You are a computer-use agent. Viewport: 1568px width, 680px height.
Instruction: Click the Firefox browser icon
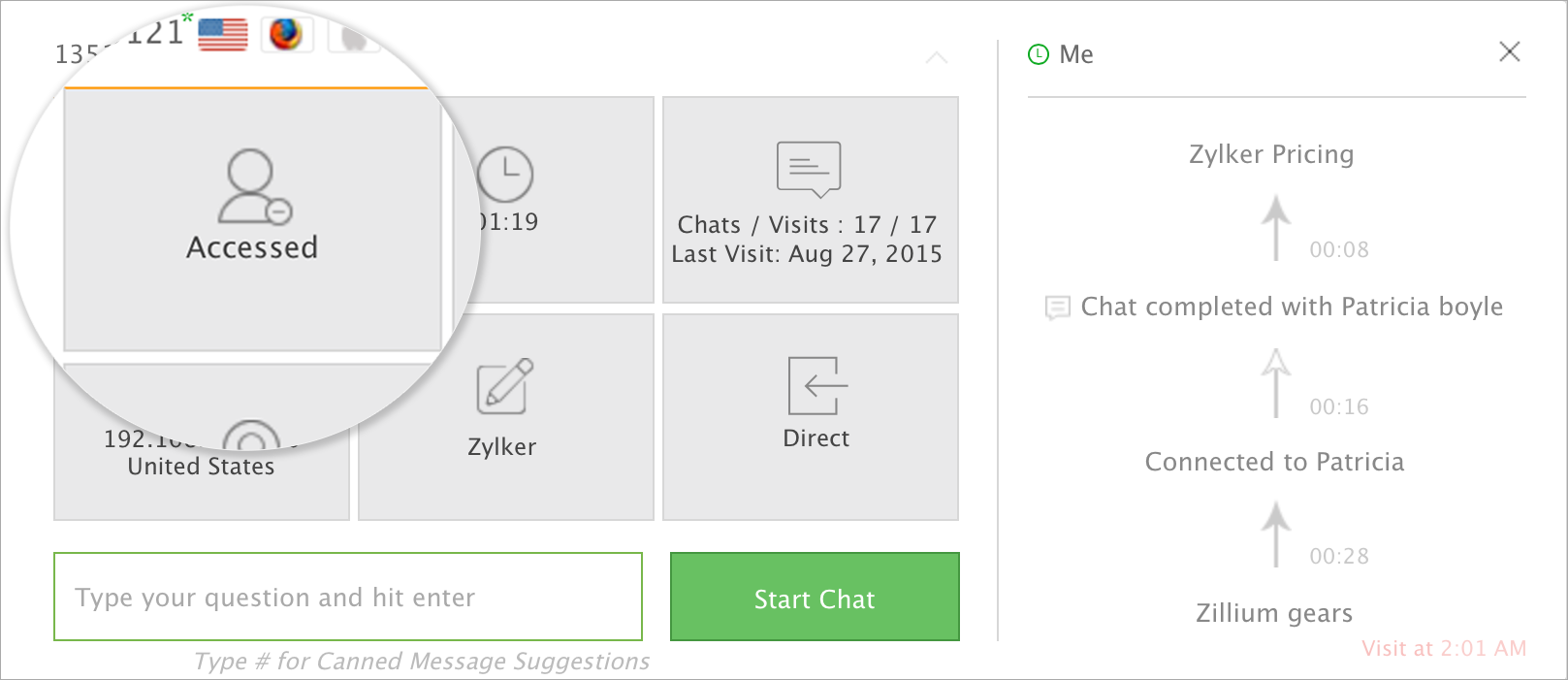pos(286,34)
